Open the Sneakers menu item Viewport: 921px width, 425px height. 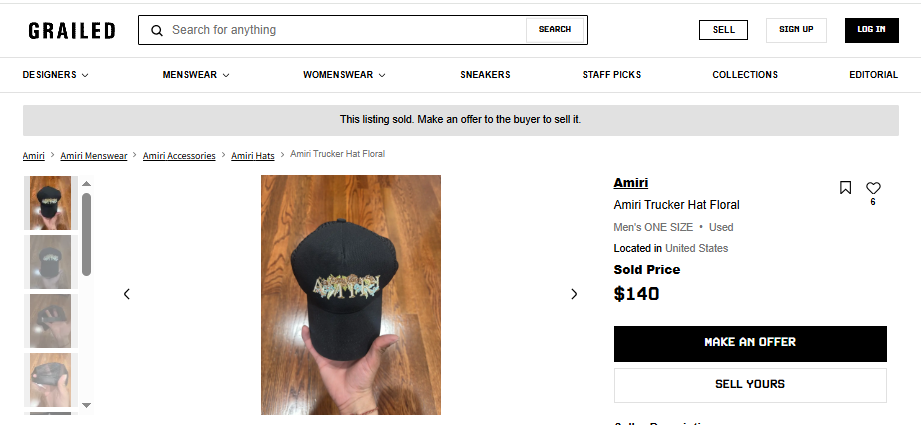485,75
